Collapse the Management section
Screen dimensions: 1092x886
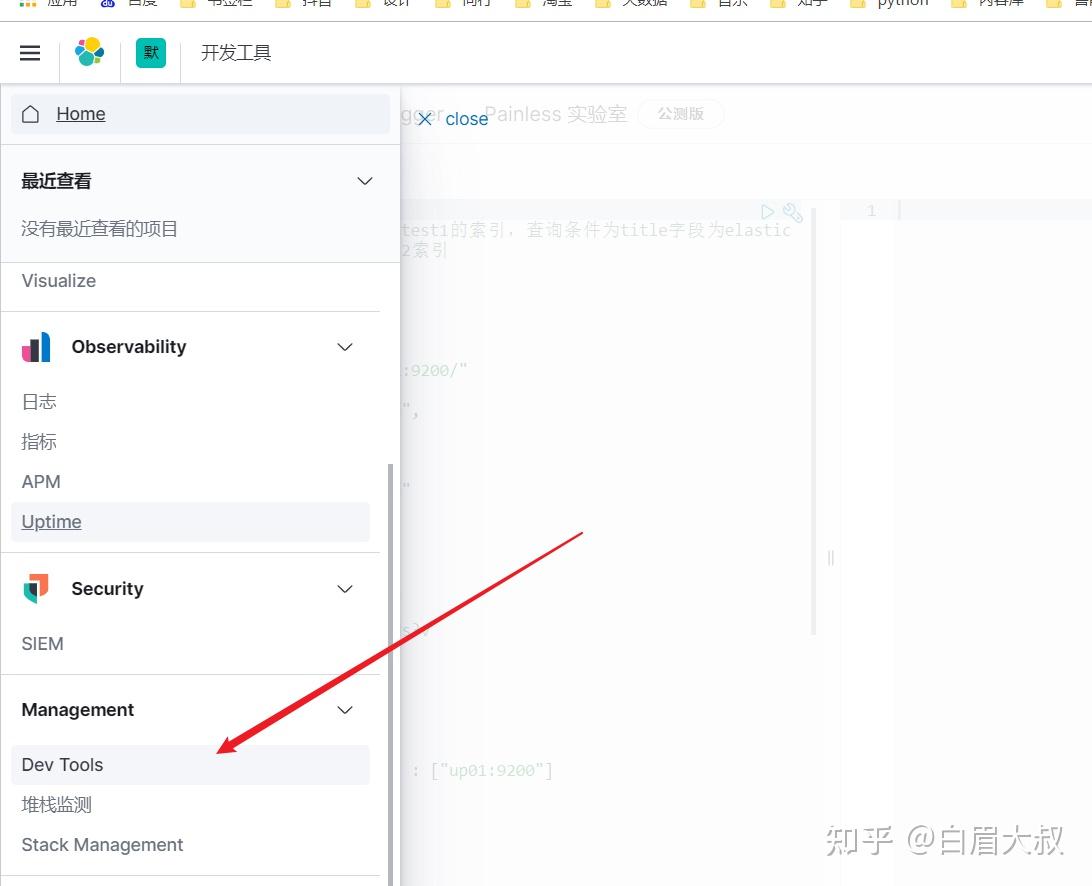click(344, 710)
